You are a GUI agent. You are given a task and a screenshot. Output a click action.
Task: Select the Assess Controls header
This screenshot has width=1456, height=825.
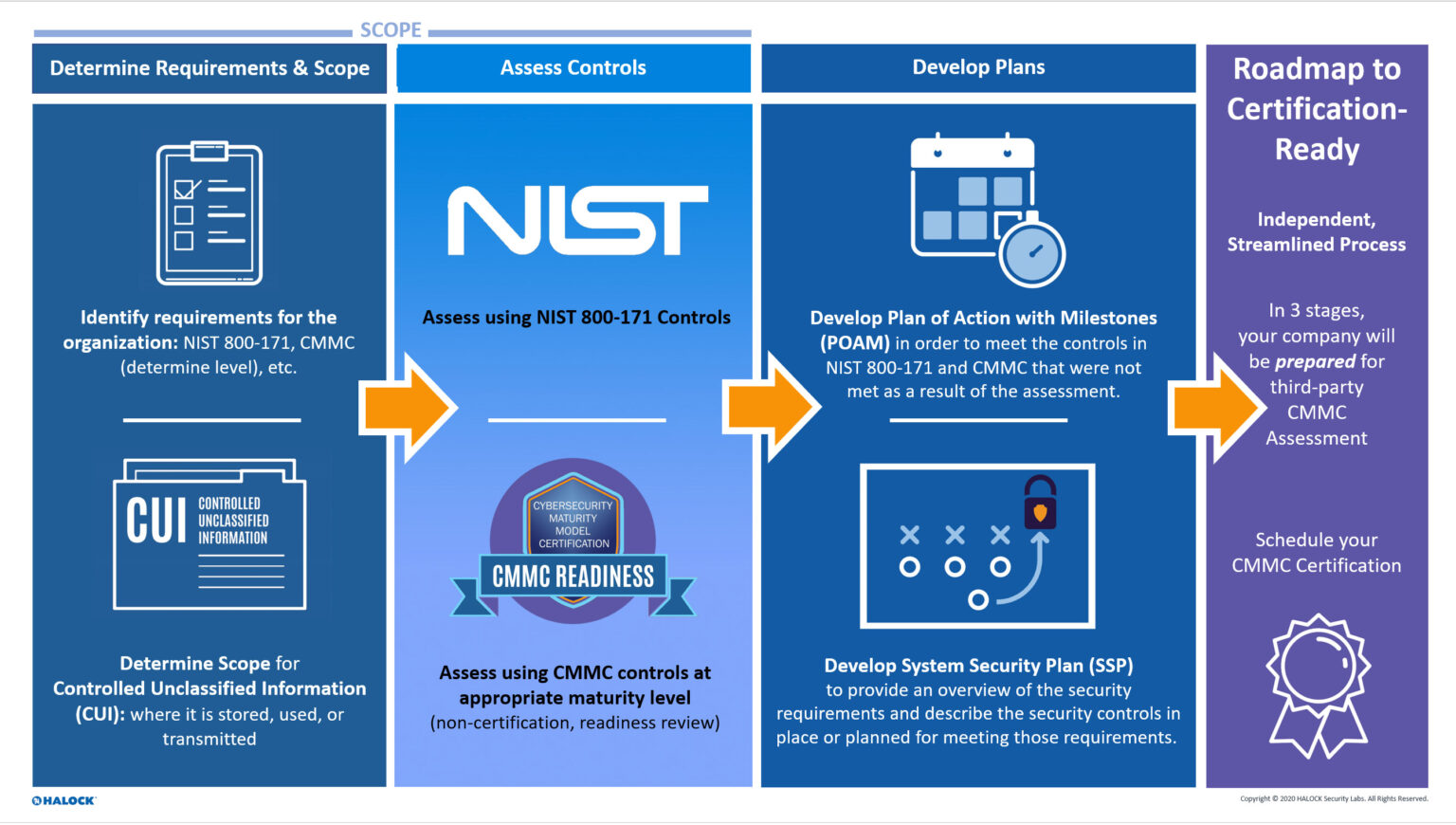[573, 68]
